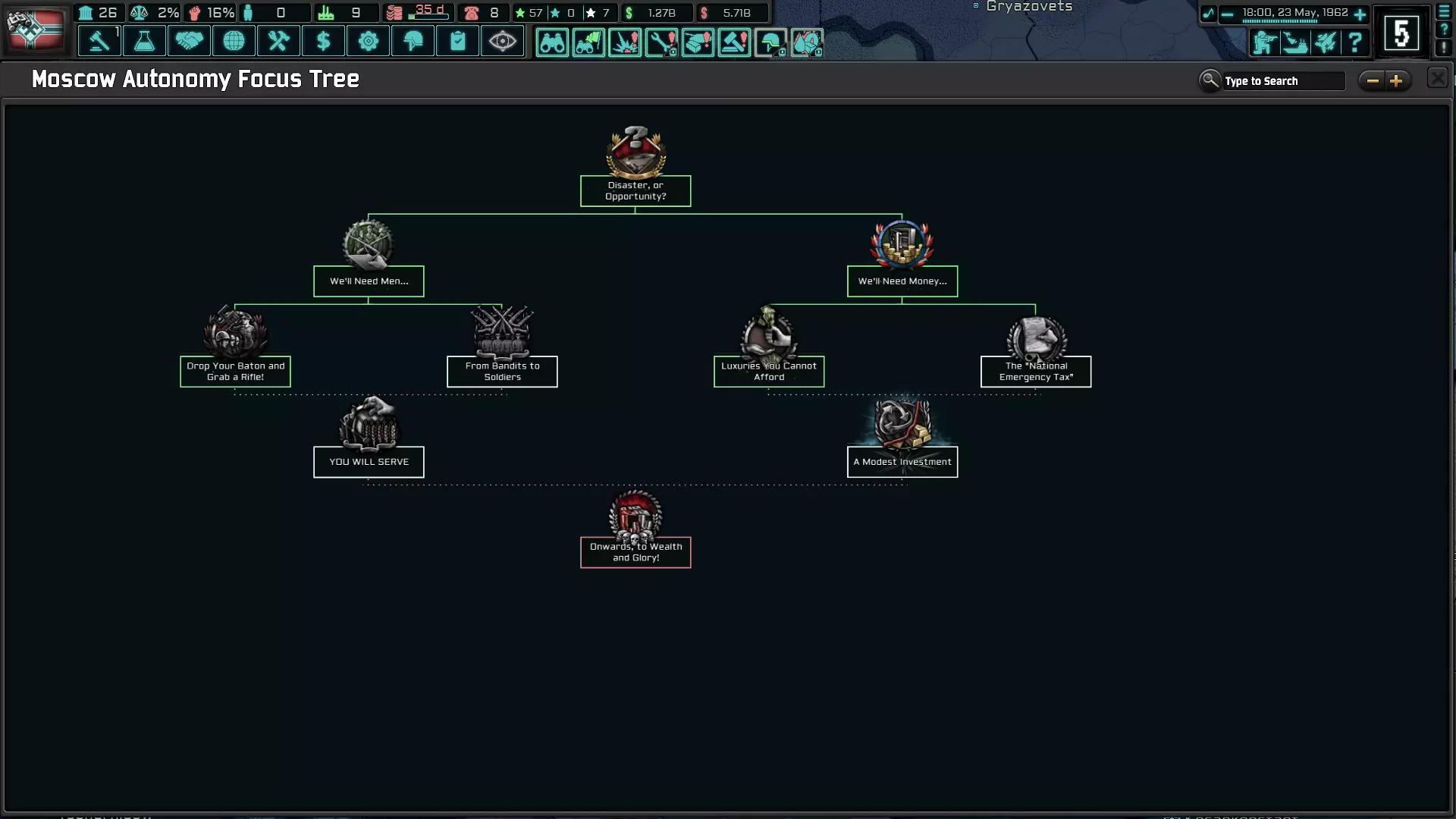Screen dimensions: 1456x819
Task: Open the helmet recruit and deploy tab
Action: (x=413, y=41)
